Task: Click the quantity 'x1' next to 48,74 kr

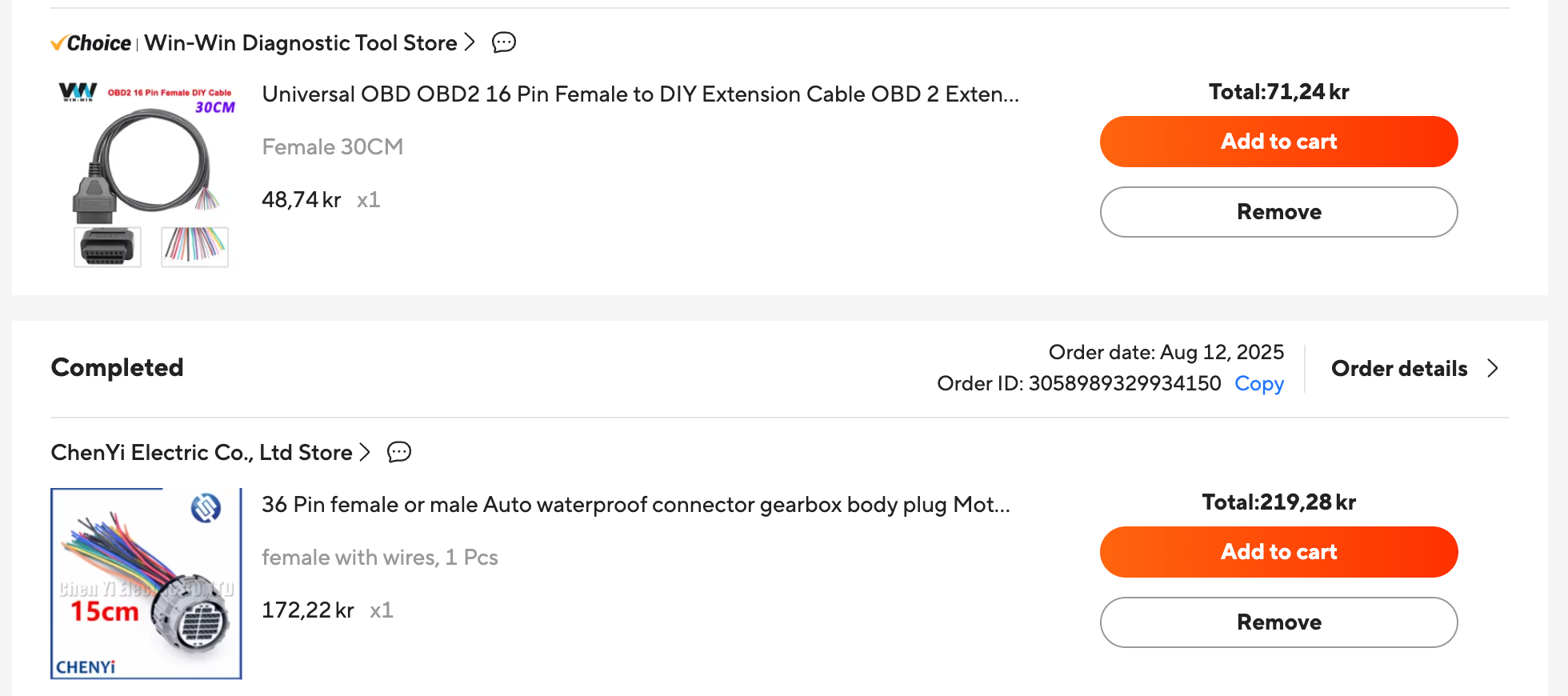Action: [x=369, y=200]
